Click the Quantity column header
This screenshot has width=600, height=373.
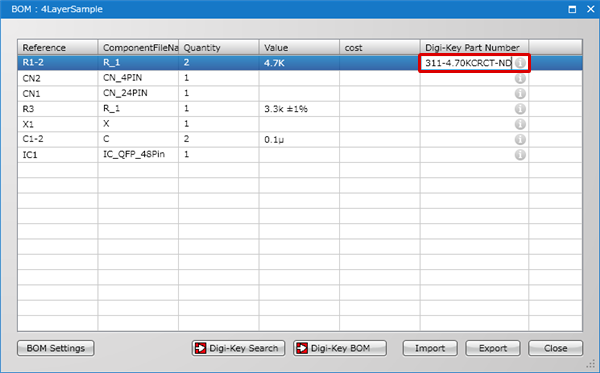[219, 47]
